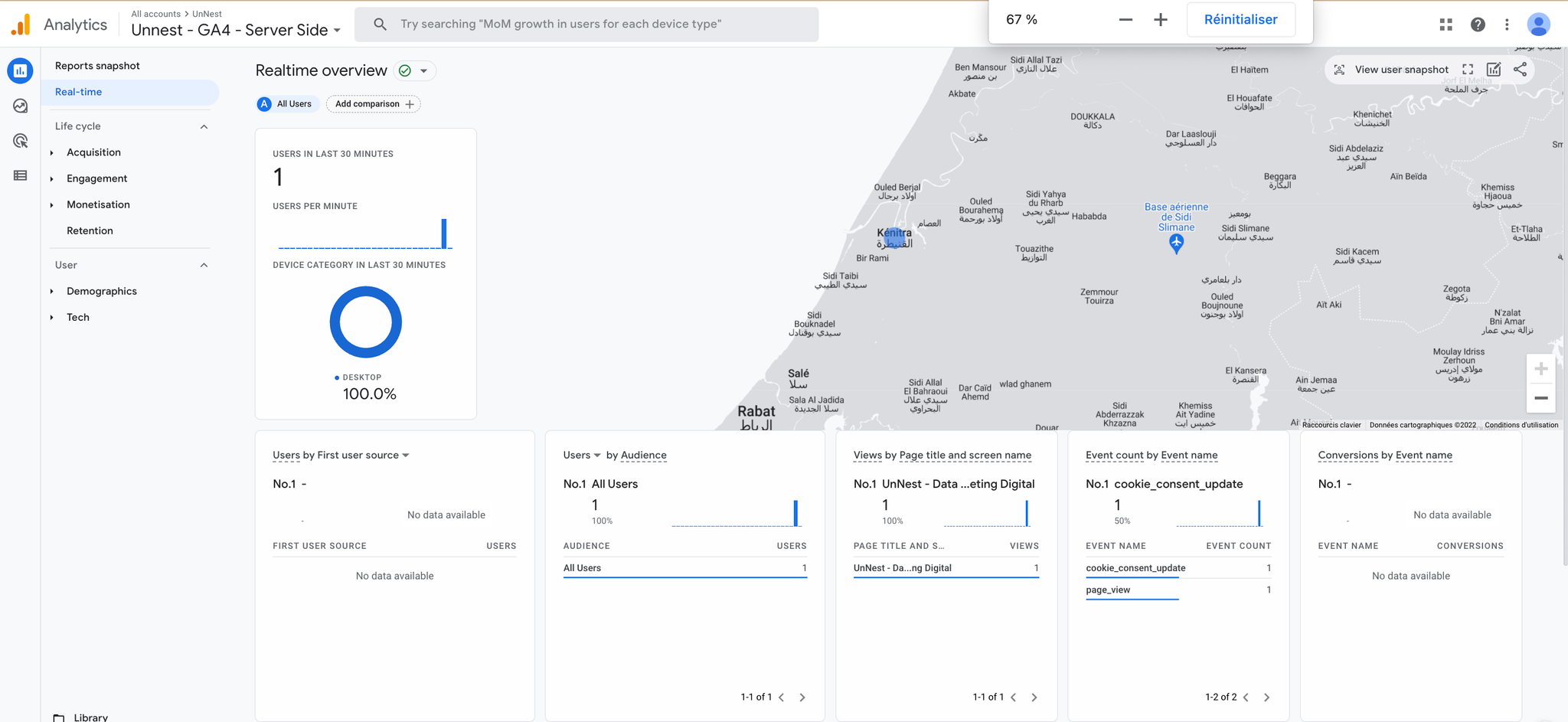The image size is (1568, 722).
Task: Open the All accounts breadcrumb link
Action: coord(155,14)
